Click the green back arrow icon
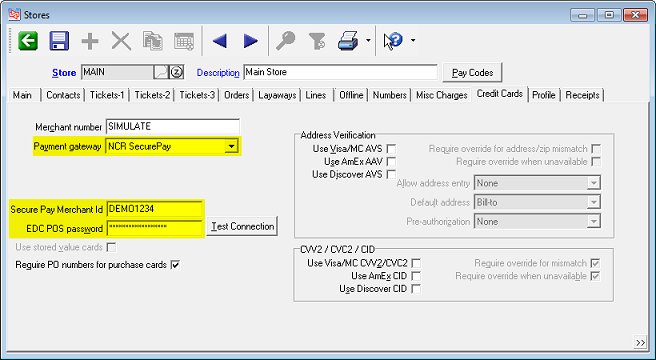Screen dimensions: 656x360 pyautogui.click(x=28, y=41)
